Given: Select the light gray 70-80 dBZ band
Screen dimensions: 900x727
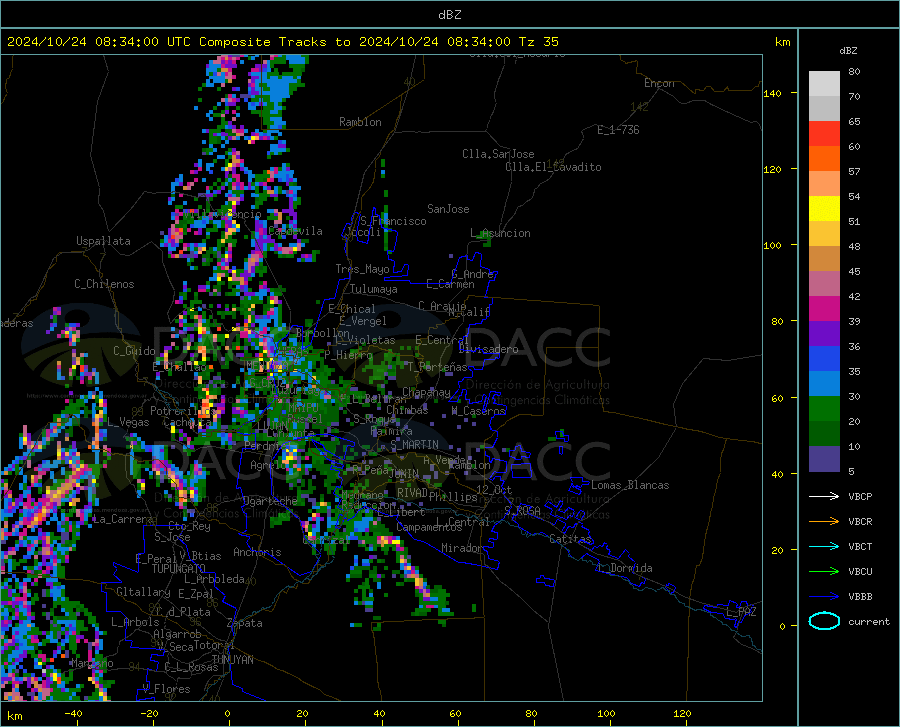Looking at the screenshot, I should (x=824, y=84).
